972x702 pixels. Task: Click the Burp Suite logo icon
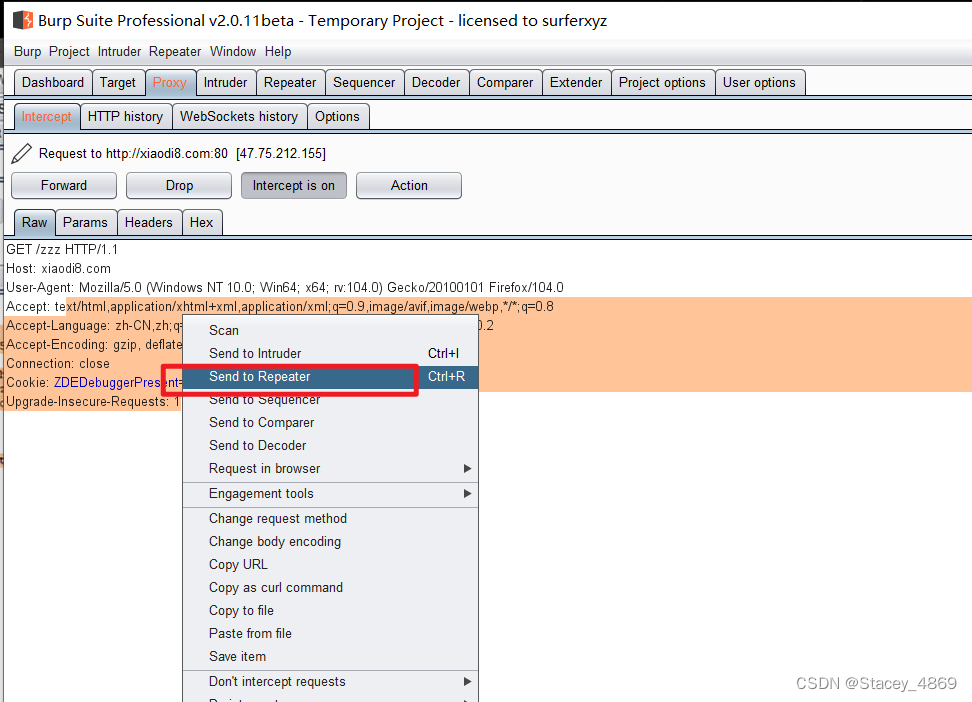[x=23, y=20]
